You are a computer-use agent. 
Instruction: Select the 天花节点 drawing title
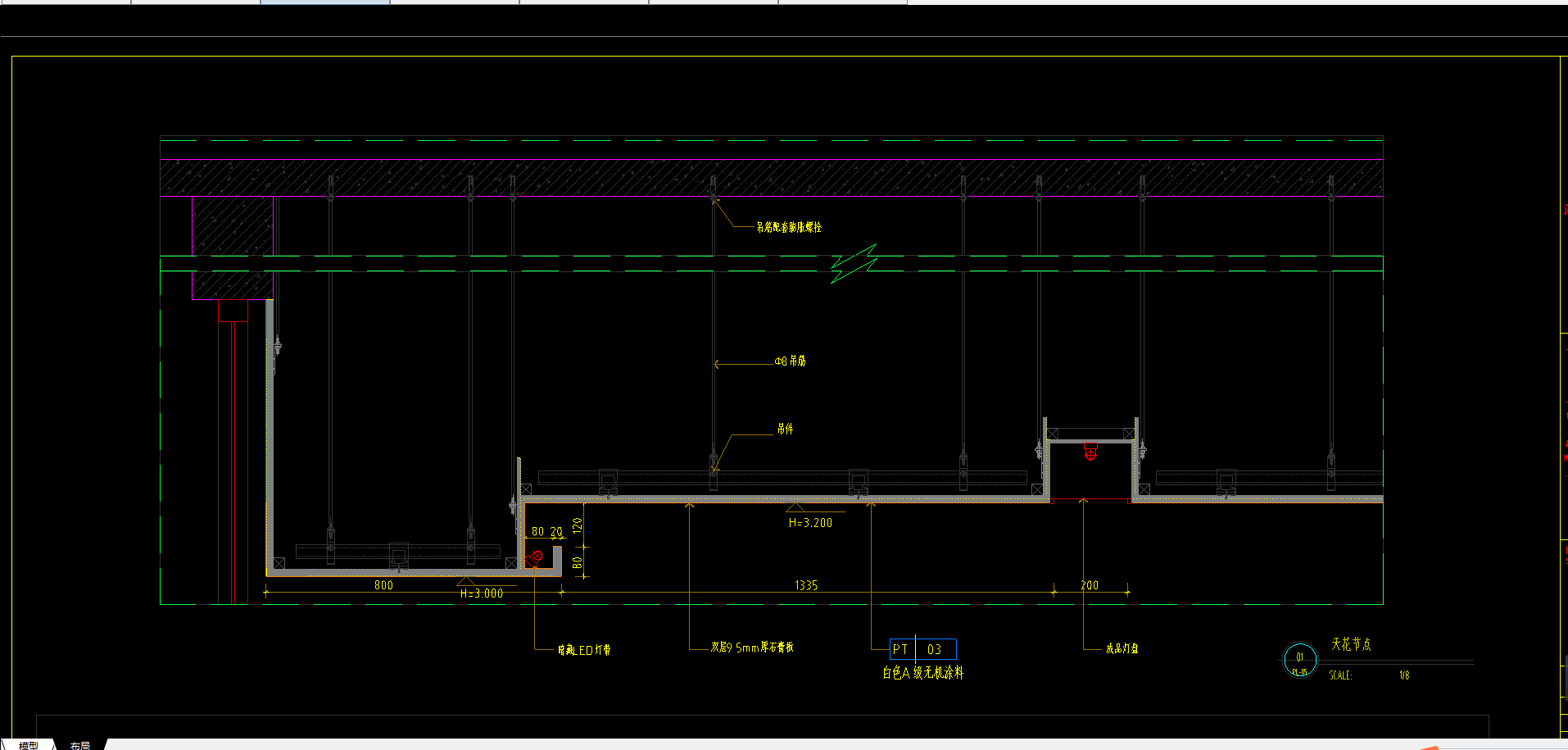click(x=1351, y=644)
